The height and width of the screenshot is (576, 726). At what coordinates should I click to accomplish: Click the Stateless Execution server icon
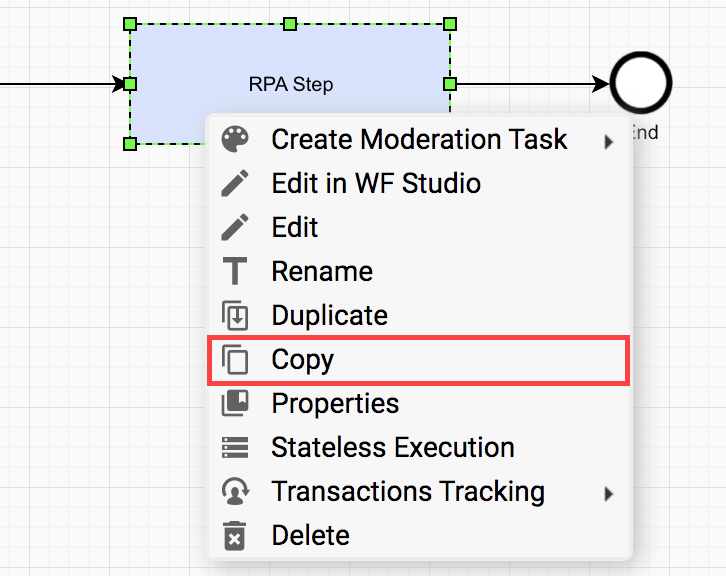(235, 447)
